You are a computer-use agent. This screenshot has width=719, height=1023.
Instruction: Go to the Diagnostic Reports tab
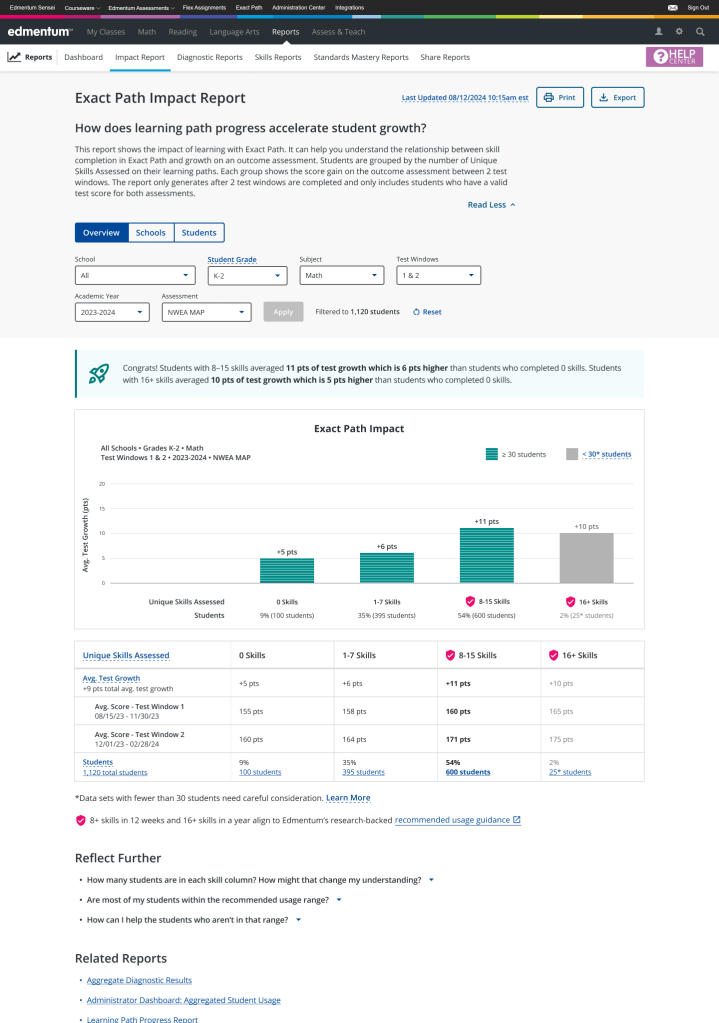tap(209, 57)
